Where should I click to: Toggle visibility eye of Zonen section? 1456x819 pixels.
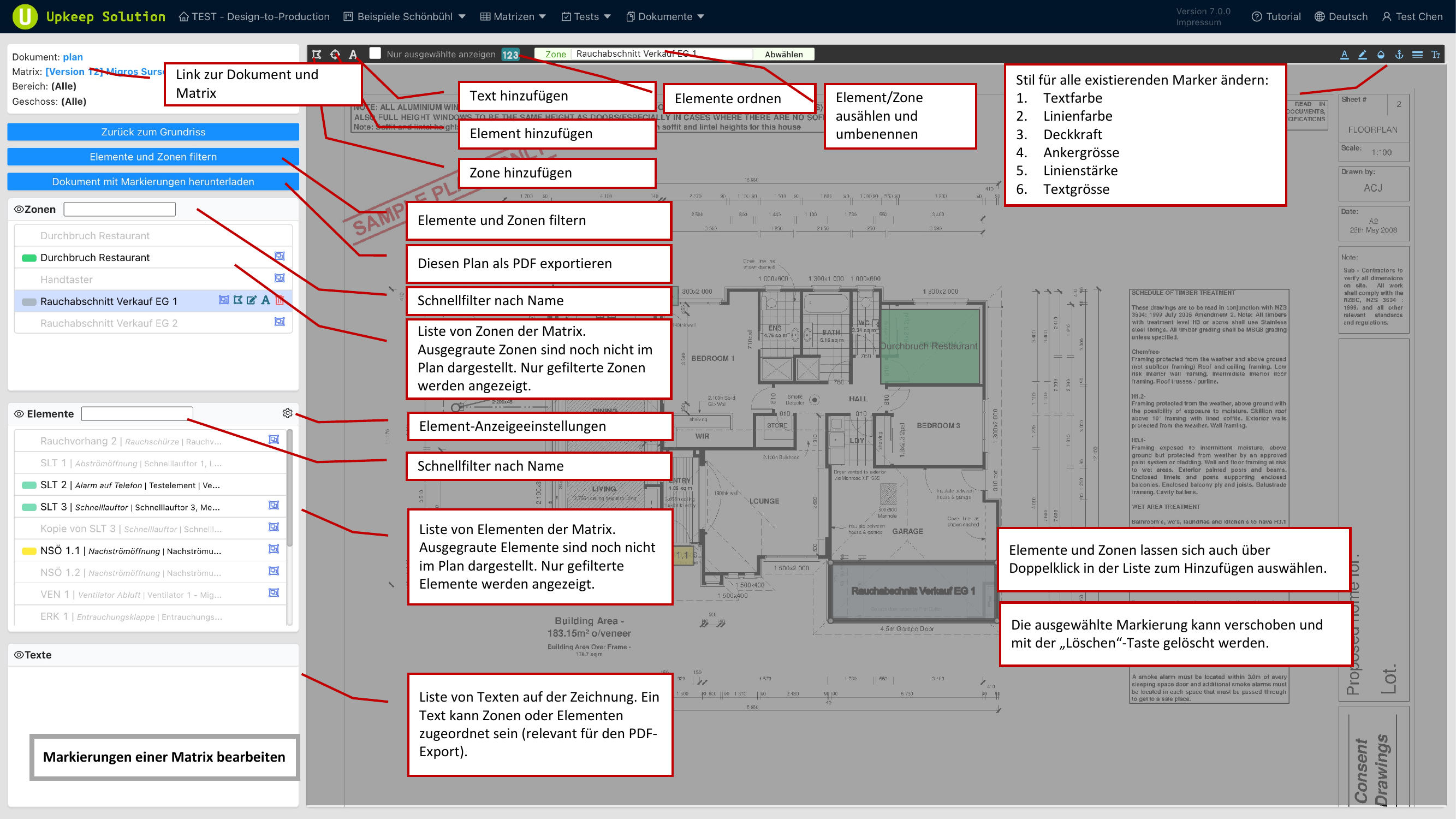[x=19, y=209]
